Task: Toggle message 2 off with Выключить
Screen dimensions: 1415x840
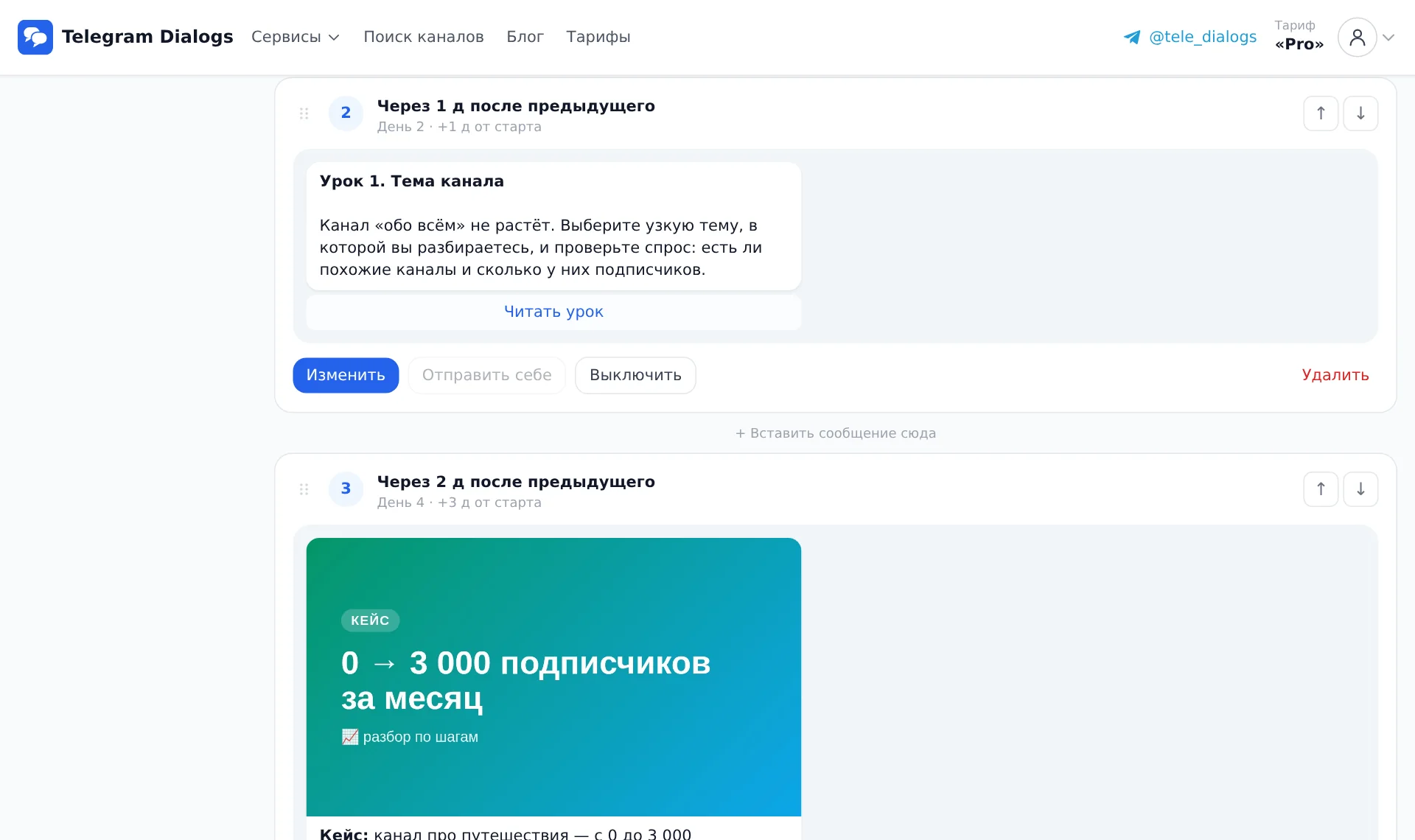Action: click(635, 375)
